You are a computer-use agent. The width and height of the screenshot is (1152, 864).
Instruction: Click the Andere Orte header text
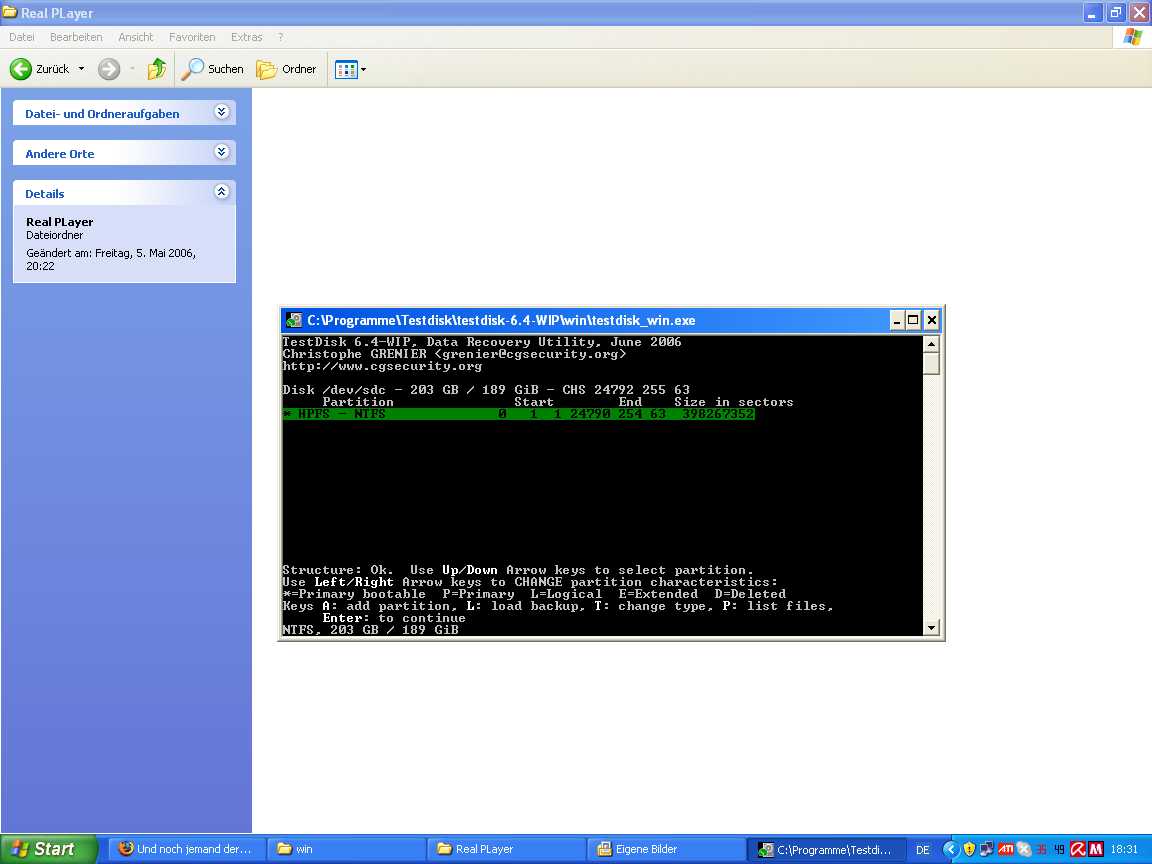(60, 154)
